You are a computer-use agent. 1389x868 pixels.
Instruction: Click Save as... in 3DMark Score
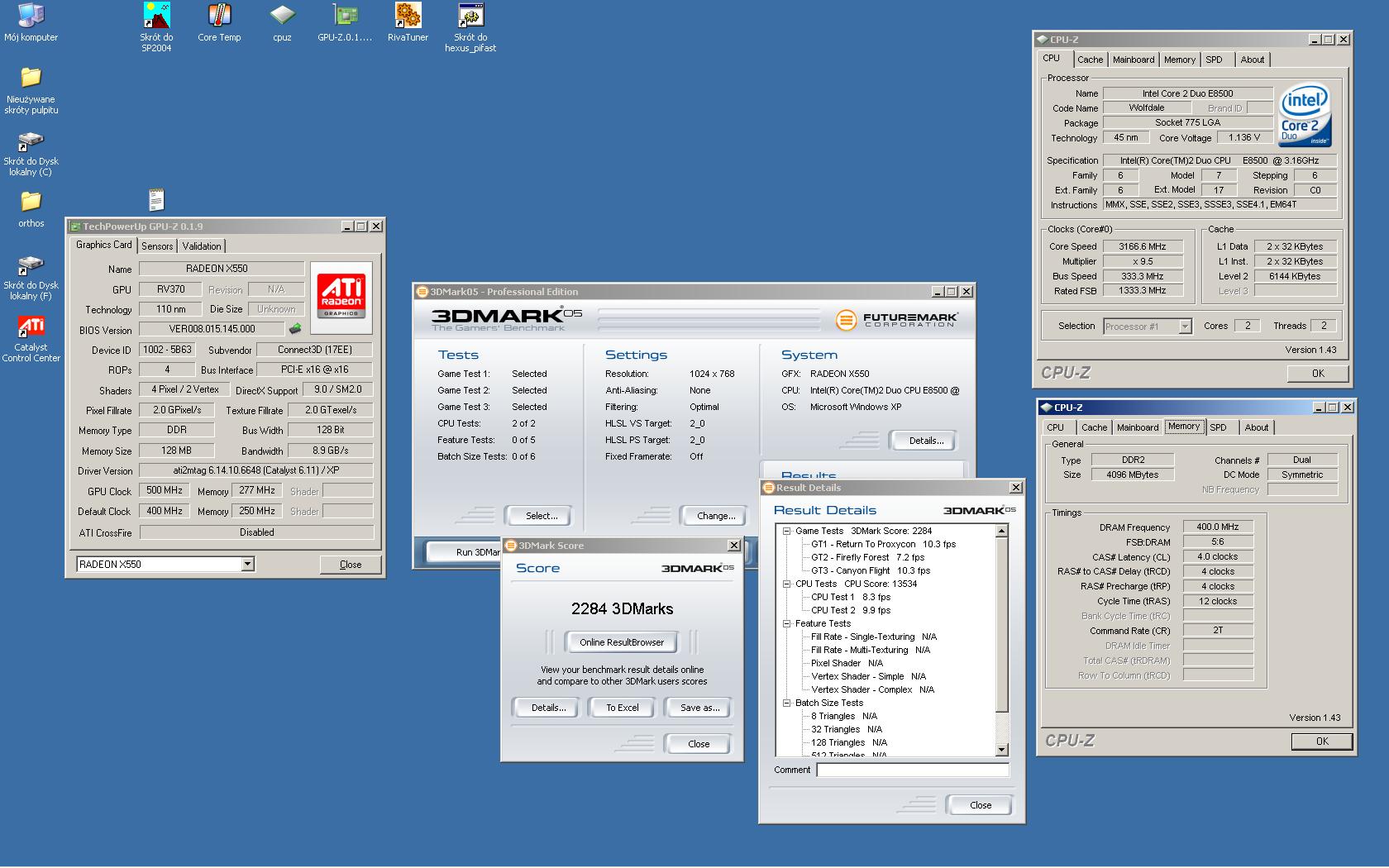pyautogui.click(x=699, y=708)
